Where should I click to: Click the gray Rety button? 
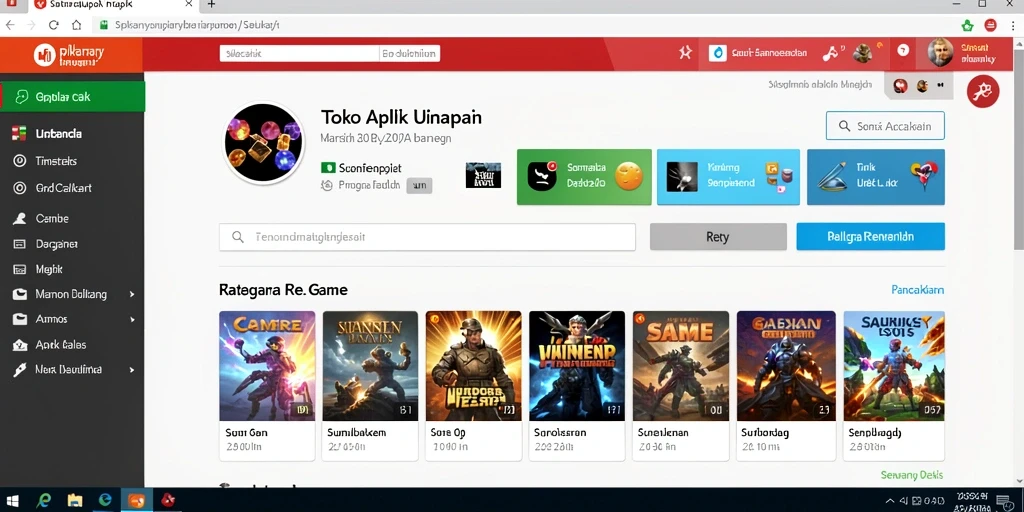(x=718, y=236)
